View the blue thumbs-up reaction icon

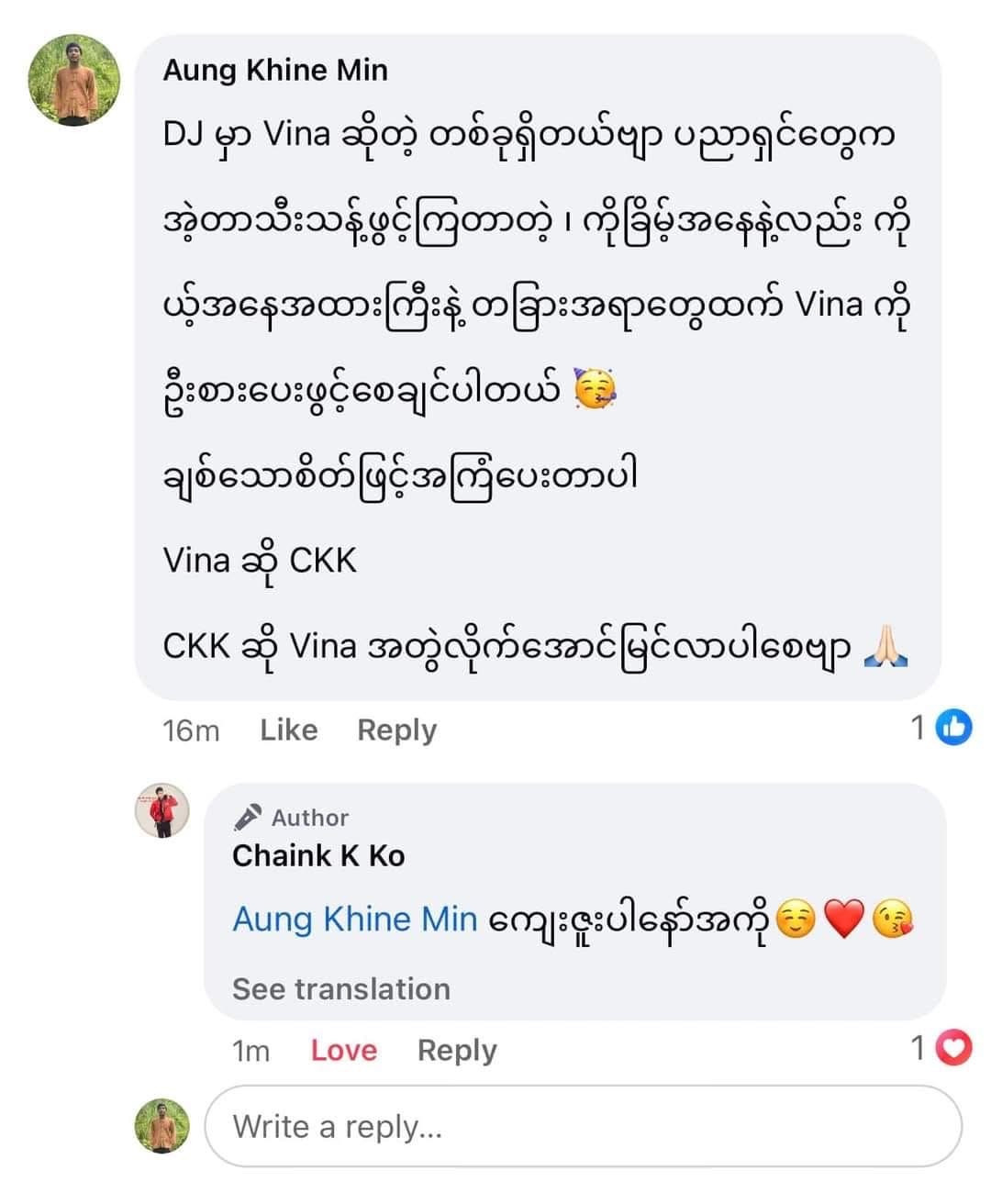954,728
